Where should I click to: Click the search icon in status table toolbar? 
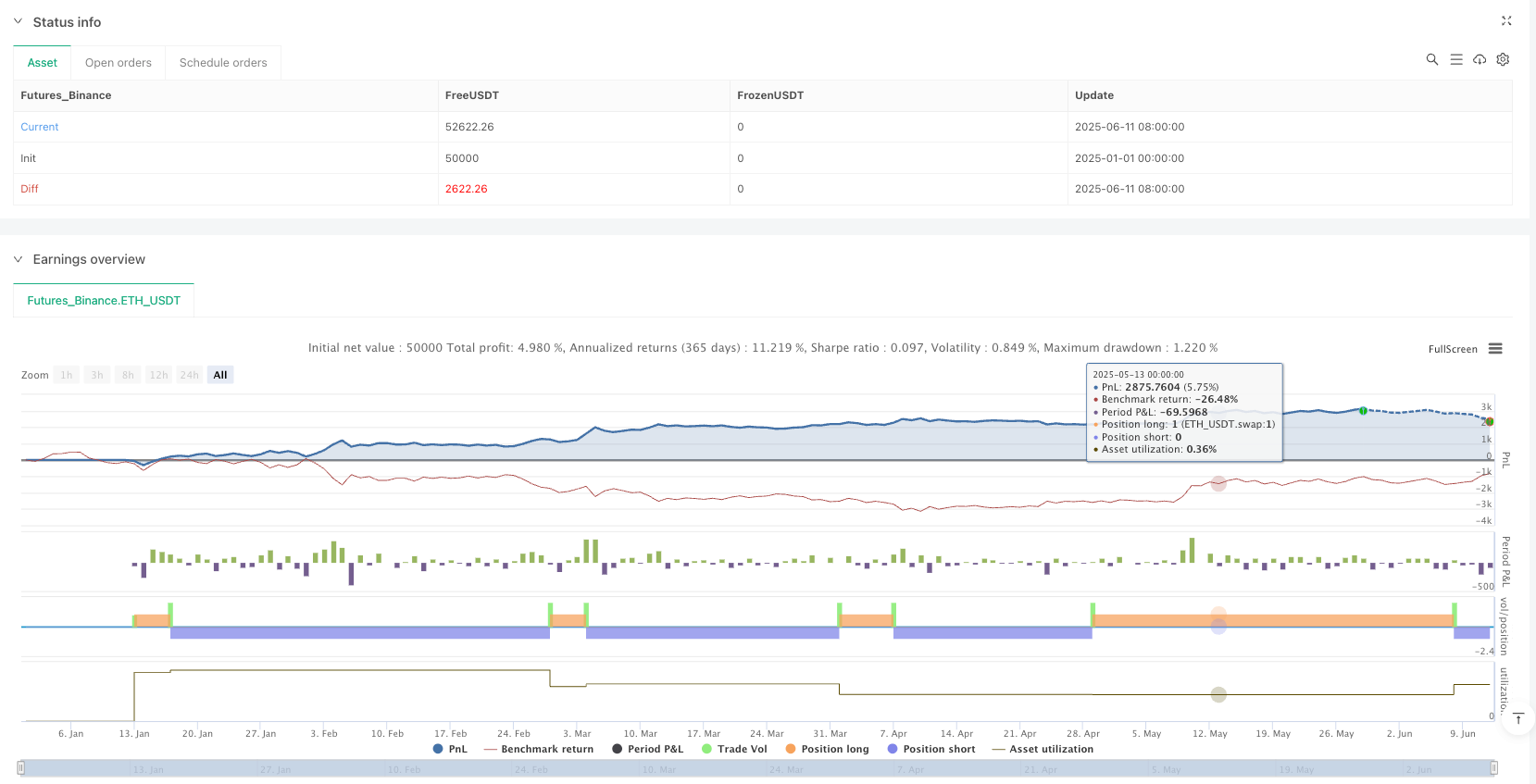(1431, 59)
